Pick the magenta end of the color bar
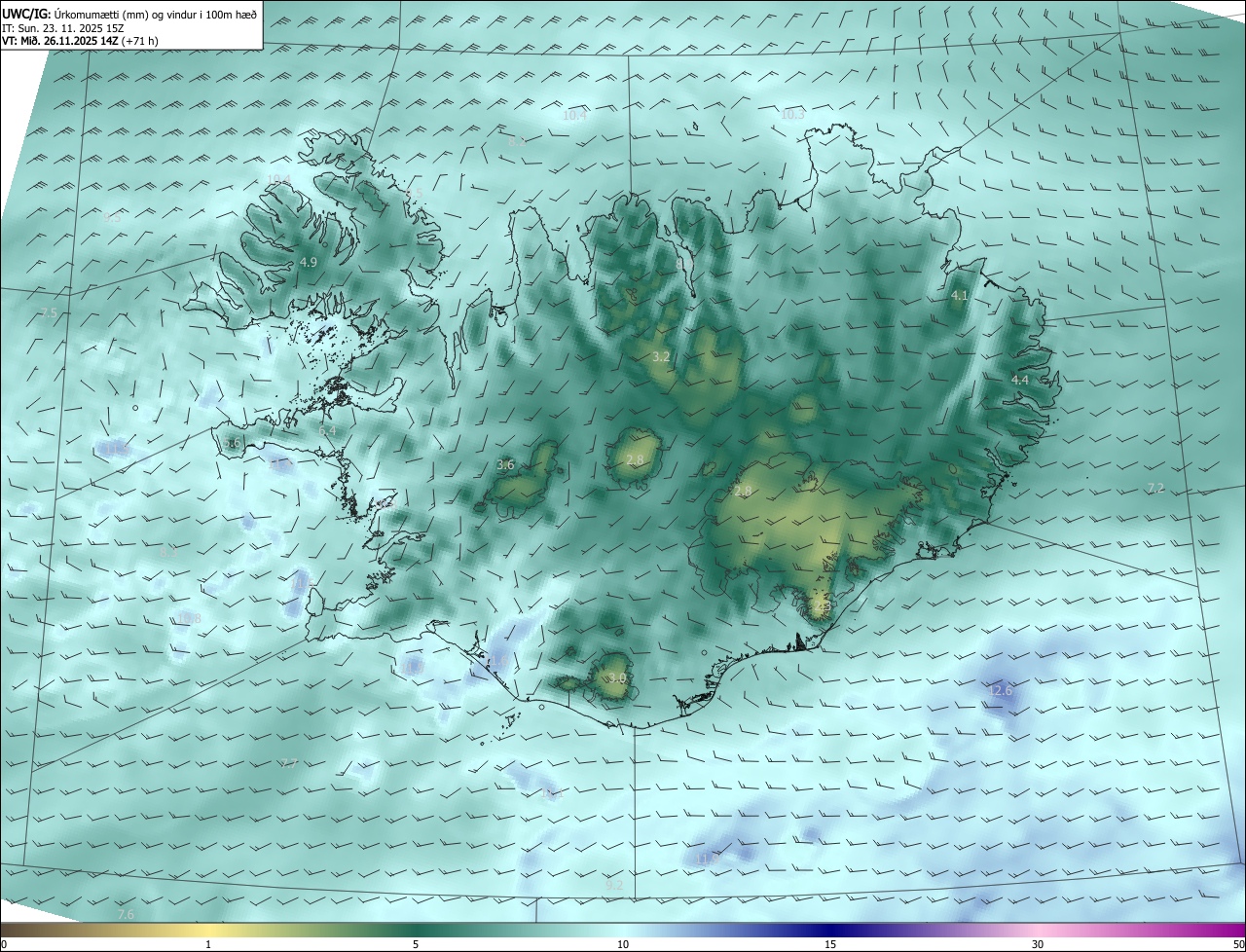The image size is (1246, 952). pyautogui.click(x=1228, y=930)
